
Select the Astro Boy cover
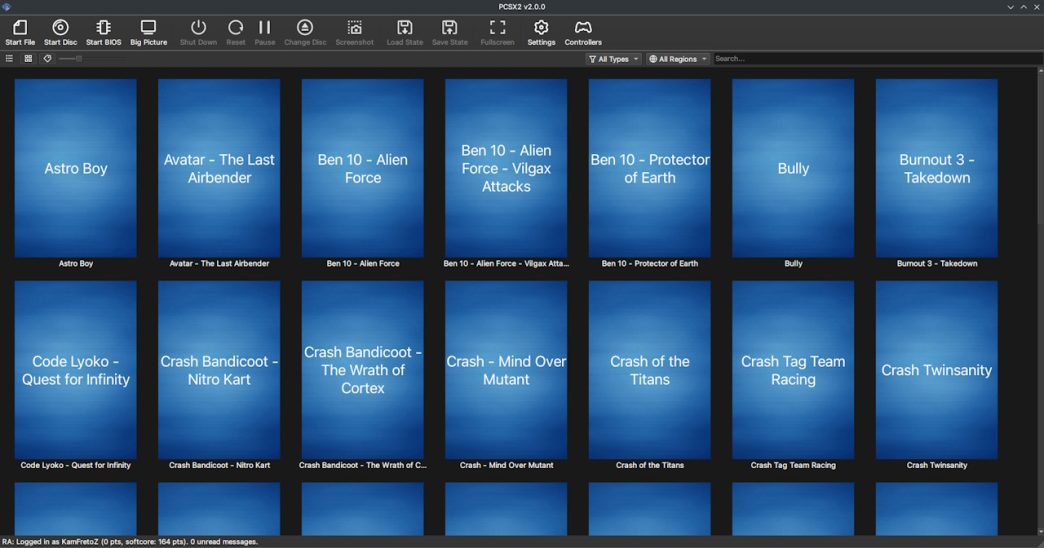tap(76, 168)
